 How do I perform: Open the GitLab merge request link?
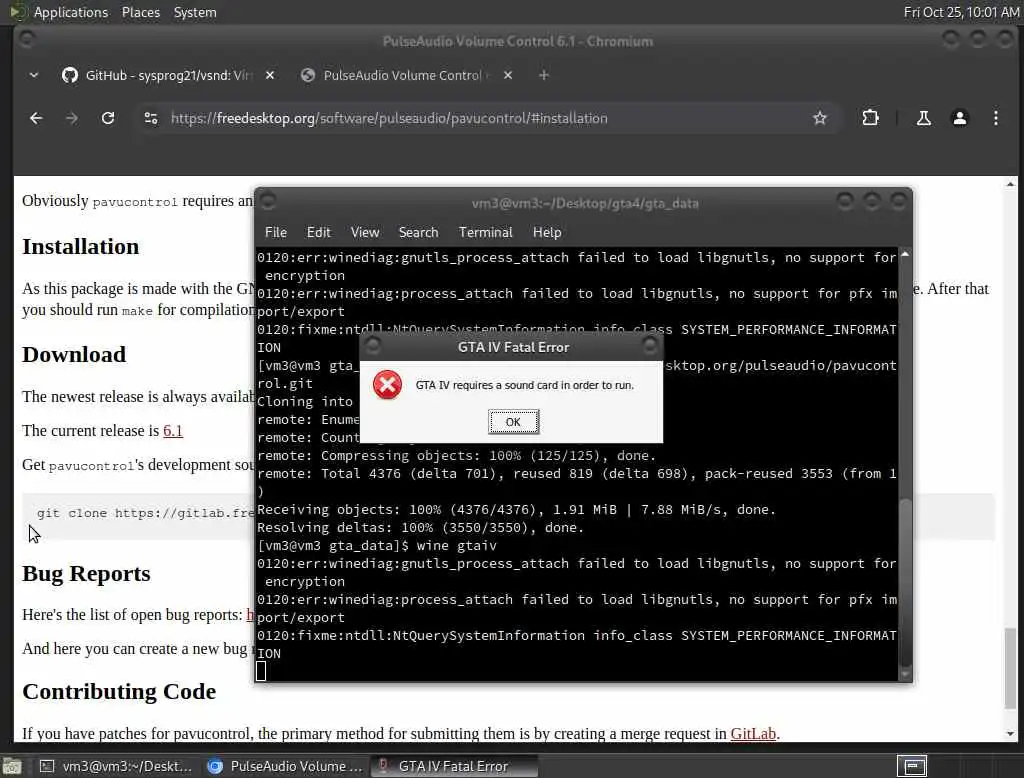pos(753,734)
